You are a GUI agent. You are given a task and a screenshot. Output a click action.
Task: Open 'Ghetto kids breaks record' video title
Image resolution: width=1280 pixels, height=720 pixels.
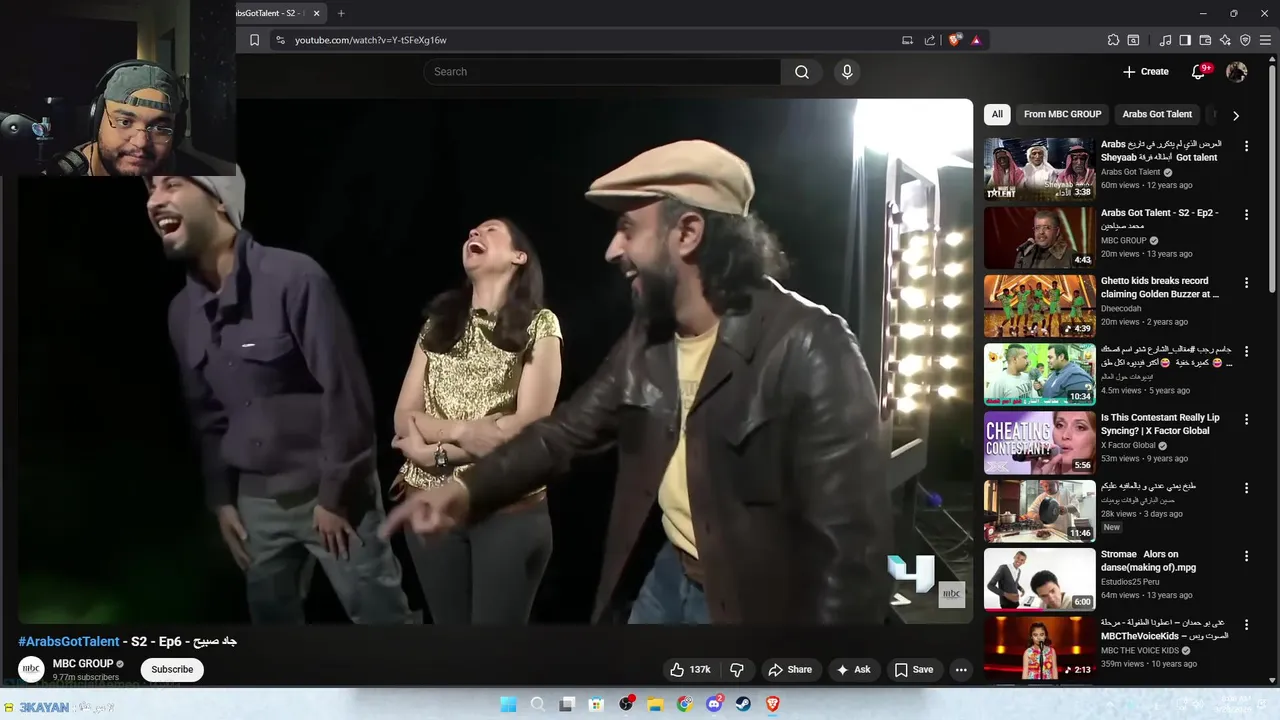pos(1160,288)
